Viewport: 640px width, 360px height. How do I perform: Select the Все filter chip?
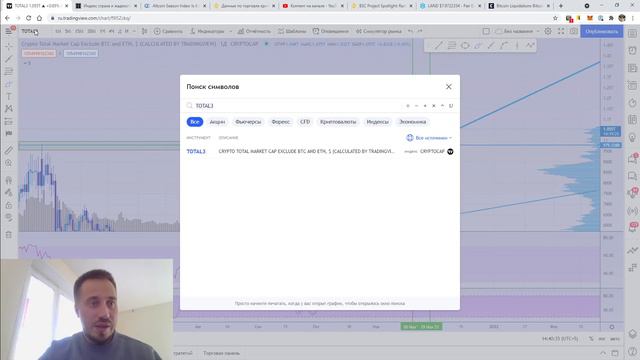click(195, 122)
